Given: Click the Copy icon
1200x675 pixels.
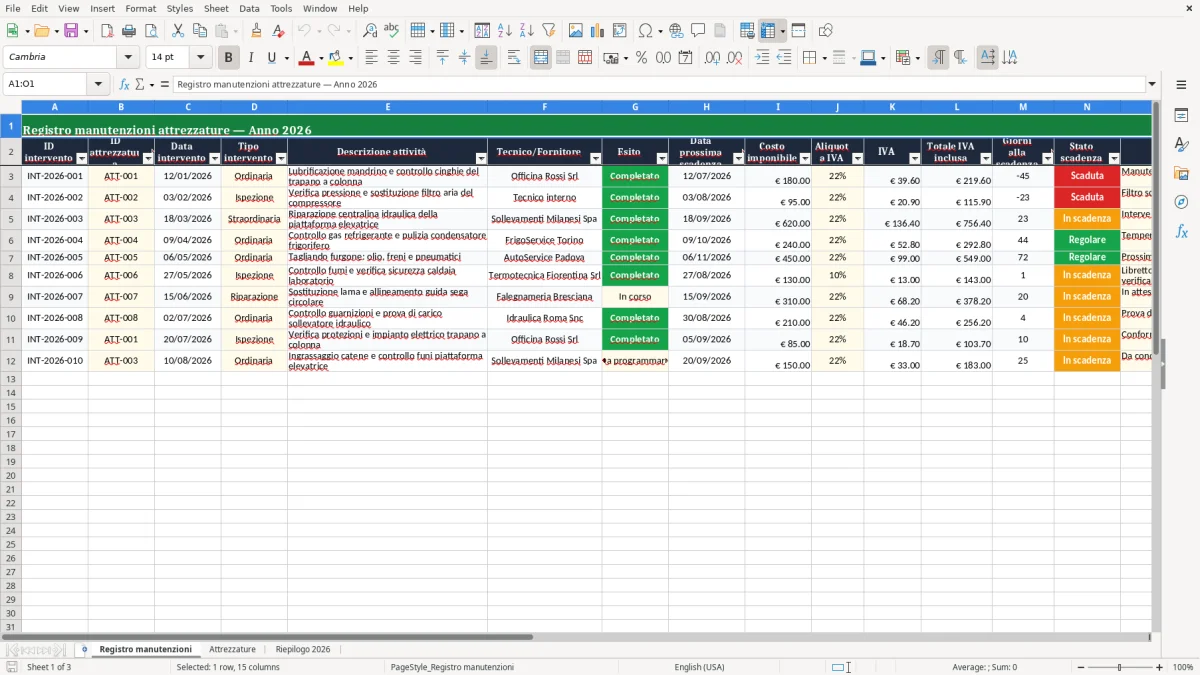Looking at the screenshot, I should (199, 31).
